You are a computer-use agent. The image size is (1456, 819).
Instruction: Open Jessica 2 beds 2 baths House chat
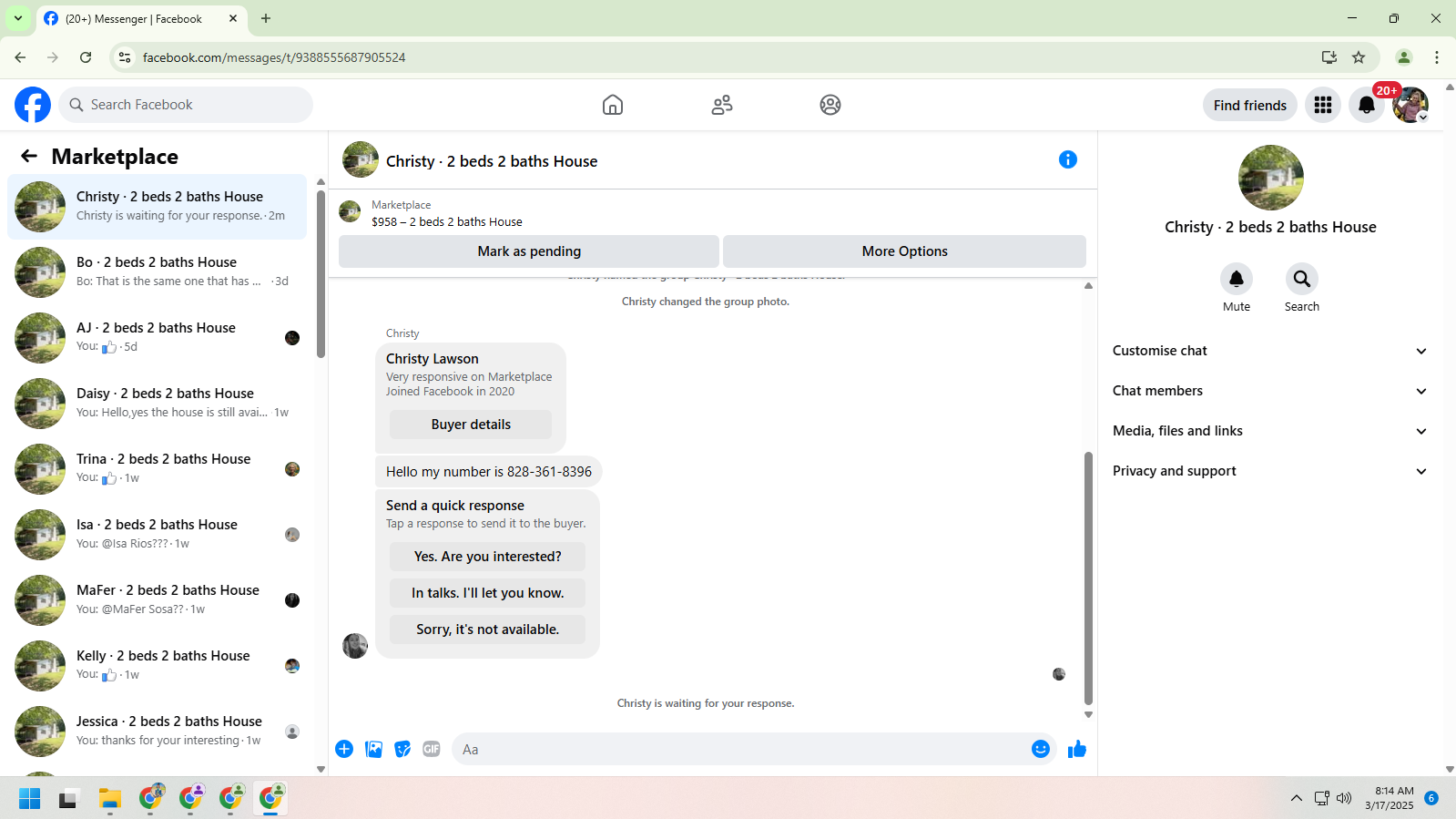157,732
